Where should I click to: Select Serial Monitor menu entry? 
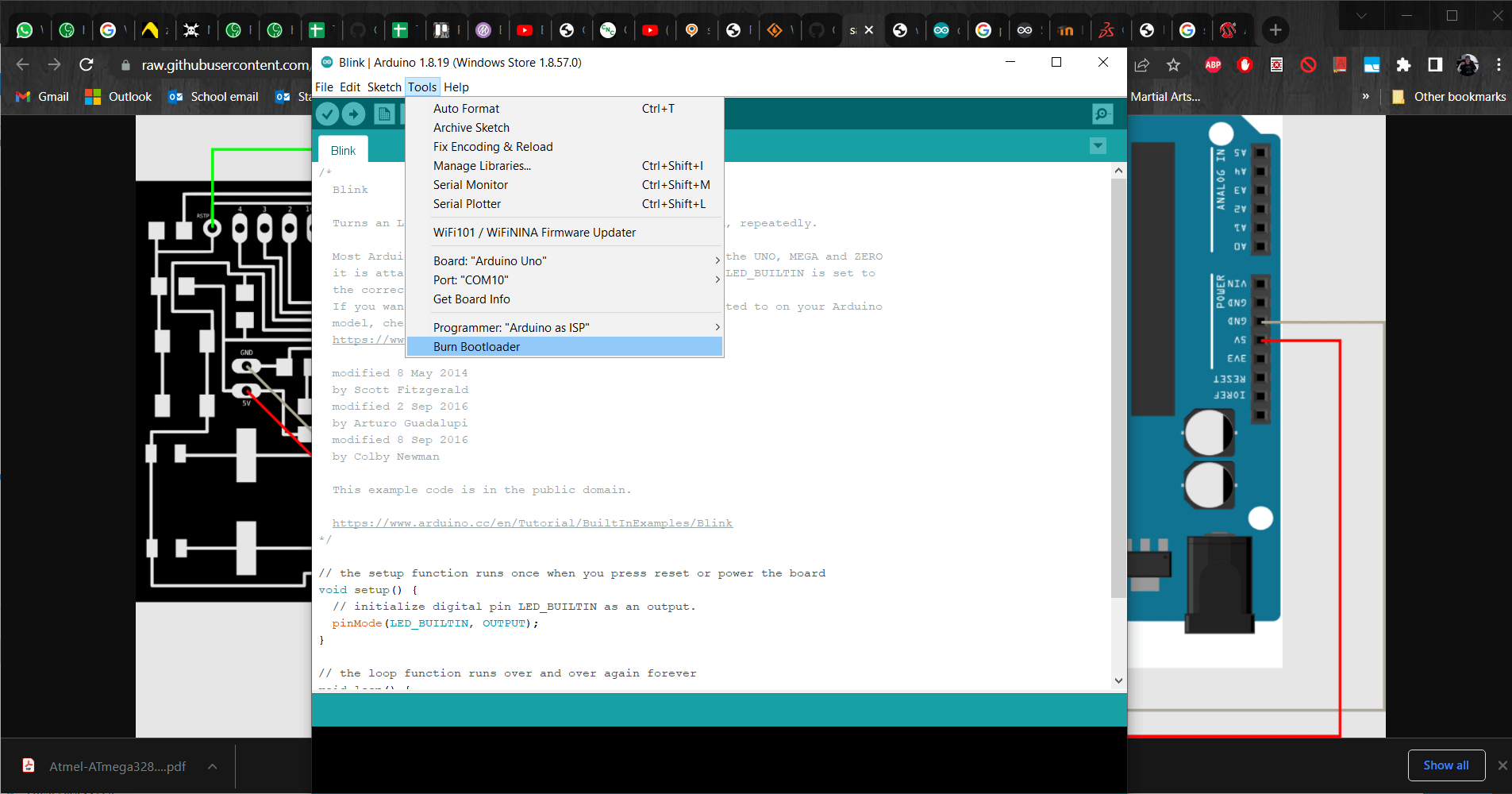[x=564, y=185]
